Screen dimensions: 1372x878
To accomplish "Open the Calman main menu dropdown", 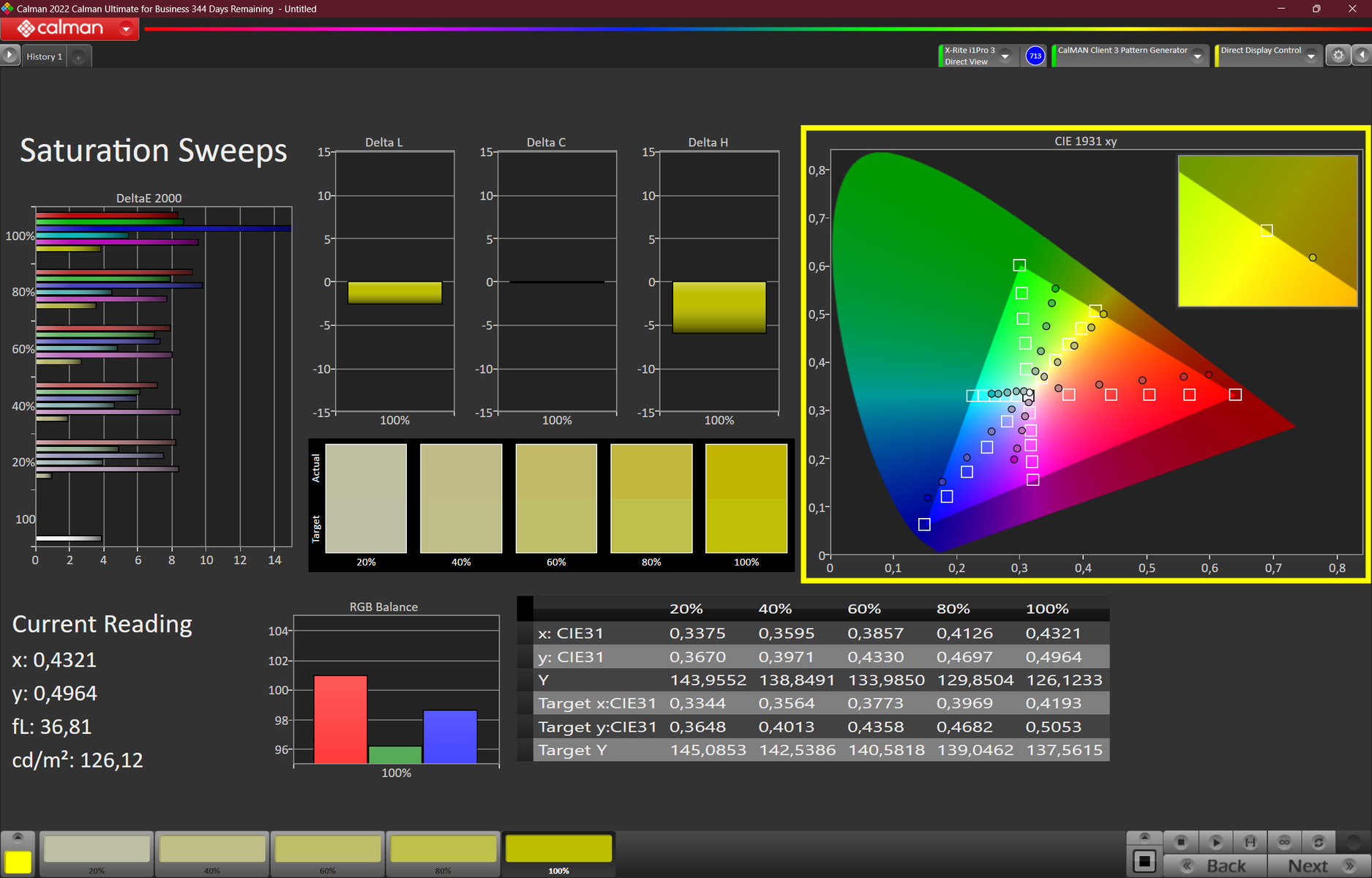I will [x=126, y=29].
